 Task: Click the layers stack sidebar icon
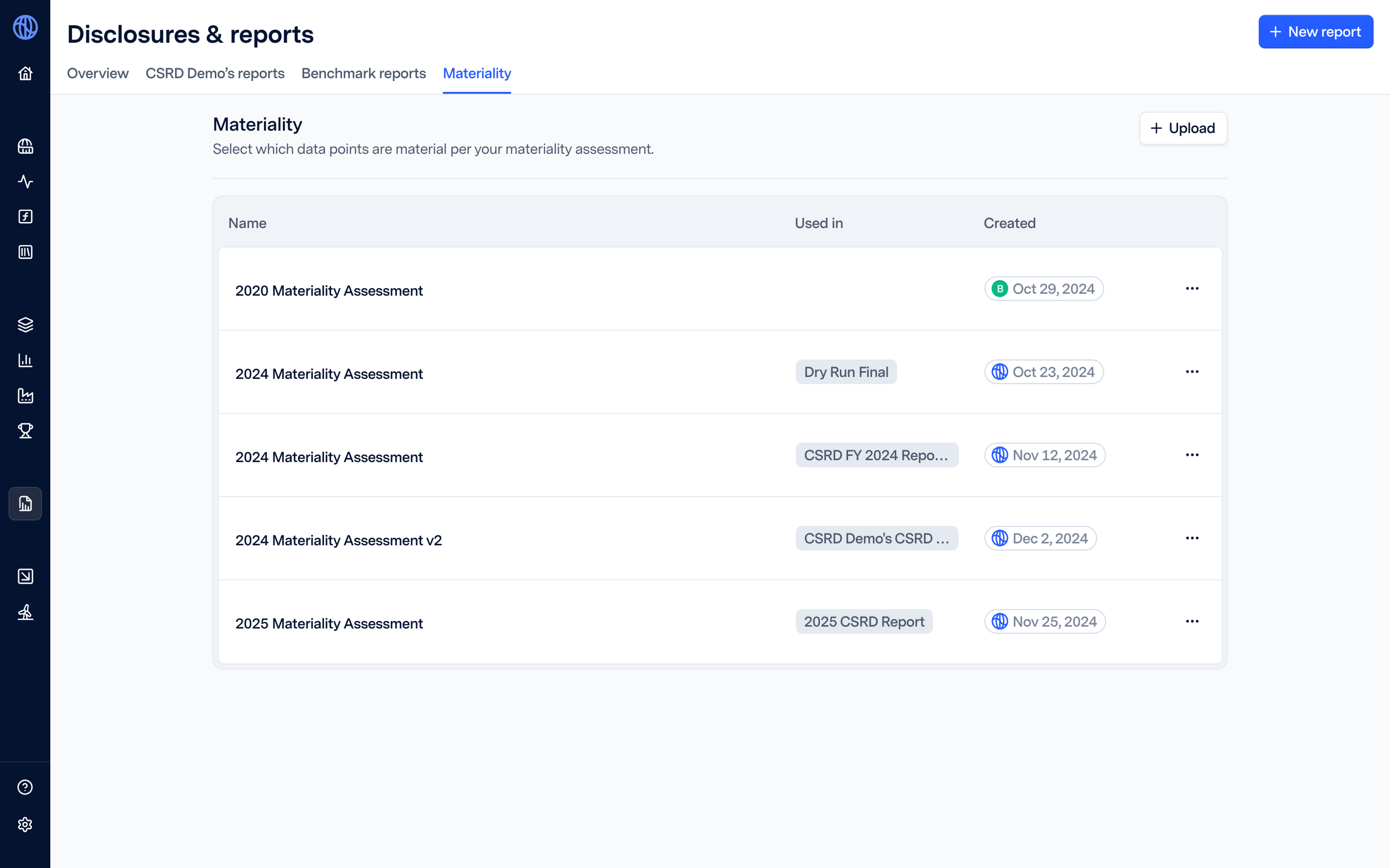coord(25,325)
